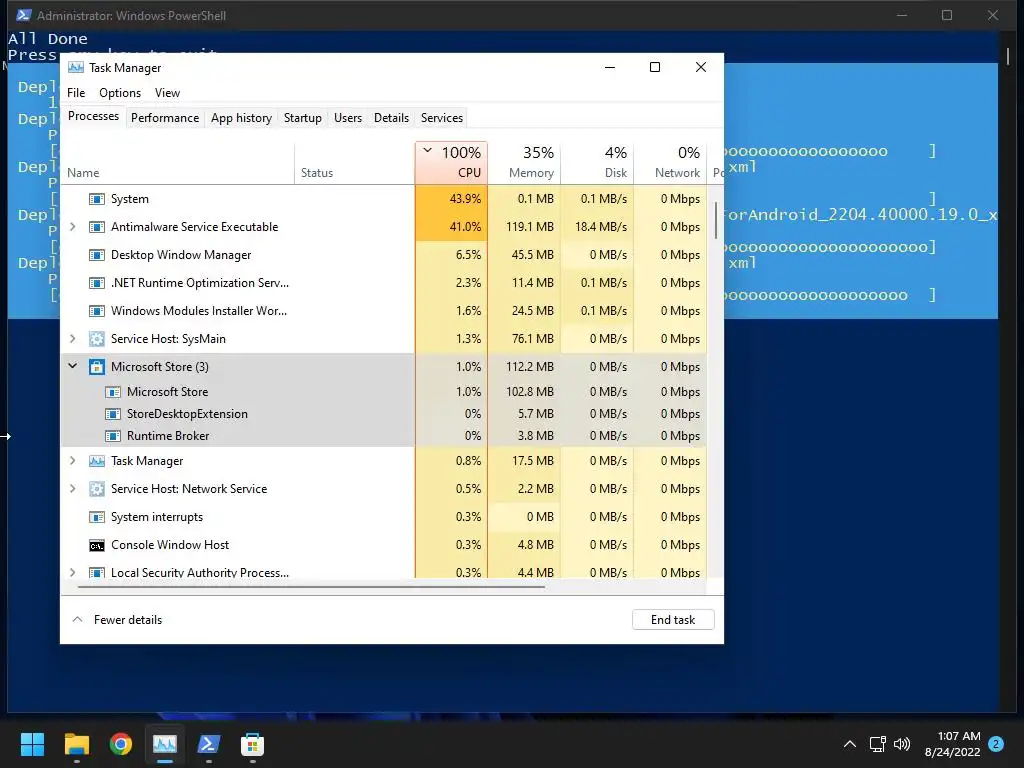This screenshot has width=1024, height=768.
Task: Open File Explorer from the taskbar
Action: (x=76, y=744)
